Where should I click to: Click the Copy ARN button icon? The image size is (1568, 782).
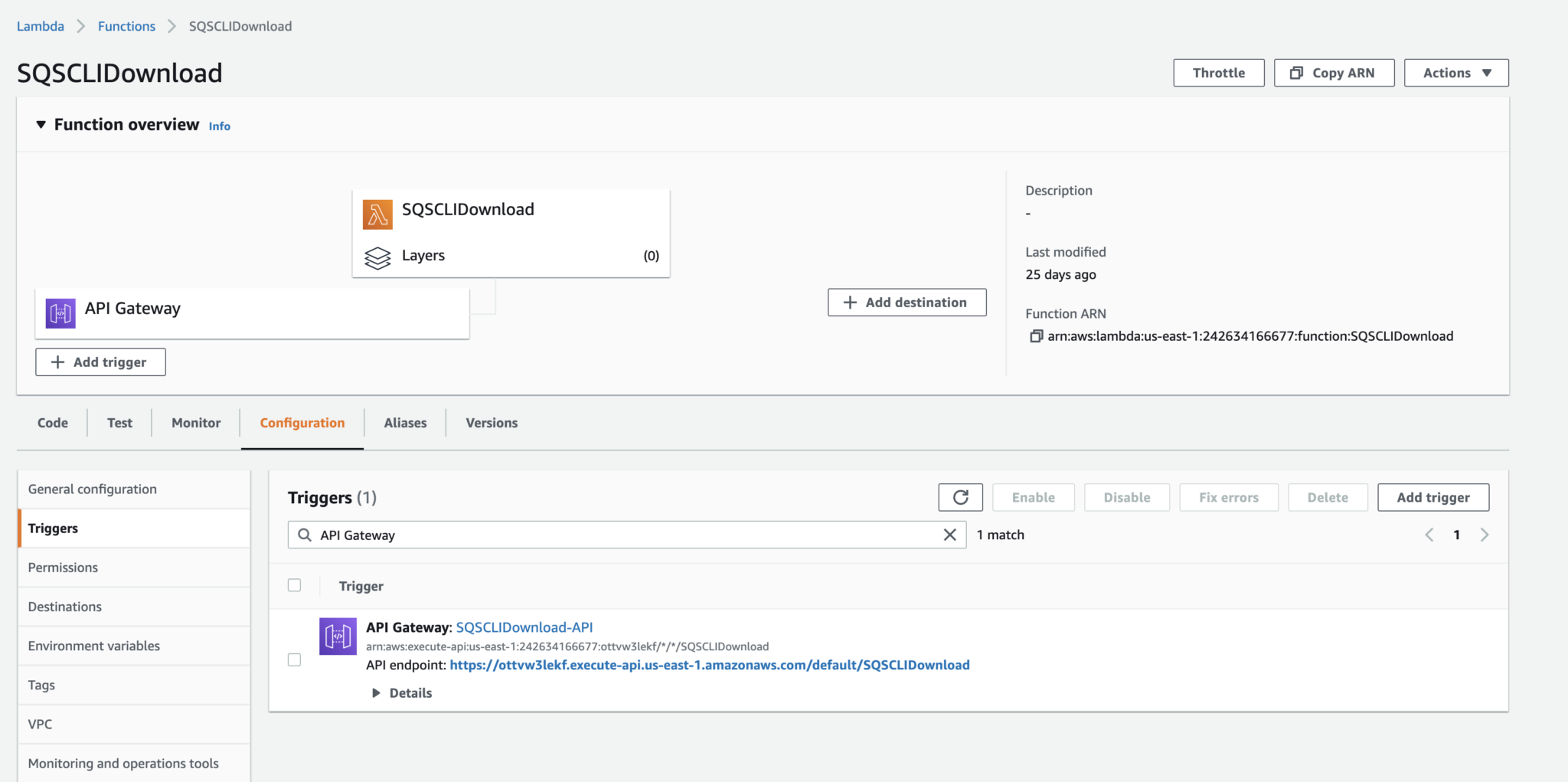tap(1297, 72)
